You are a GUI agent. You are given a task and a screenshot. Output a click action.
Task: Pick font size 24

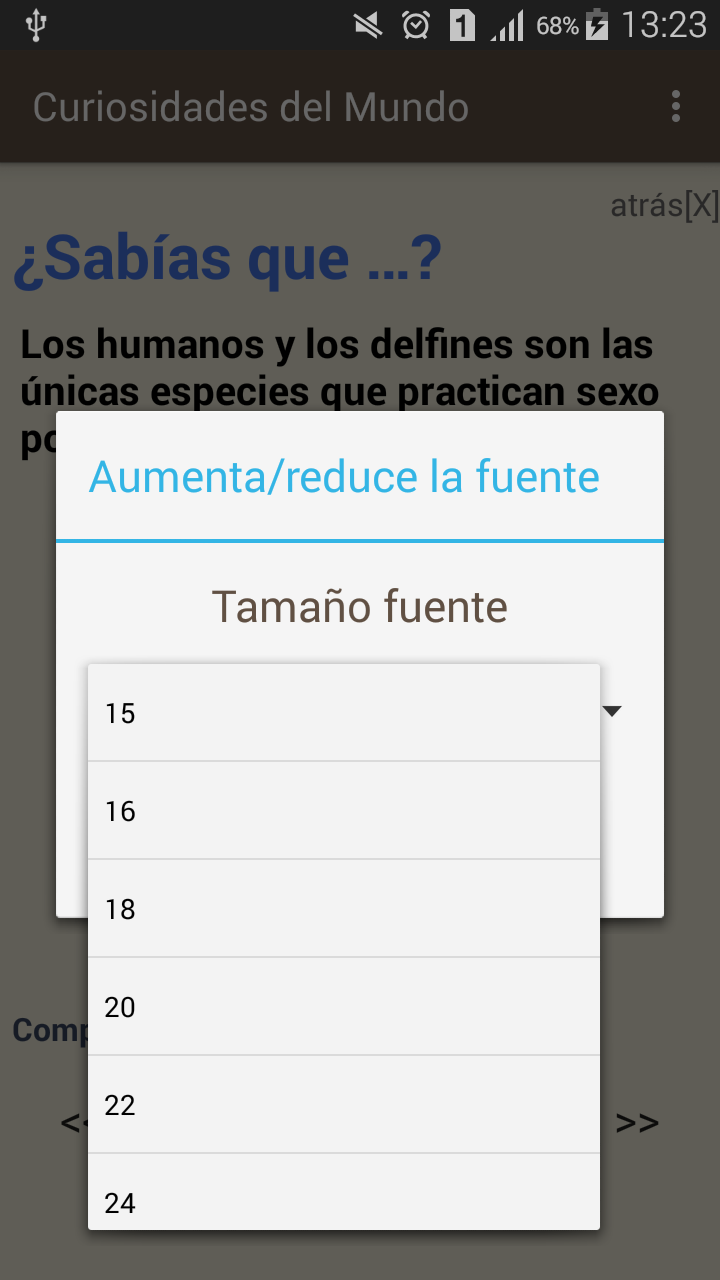[x=344, y=1192]
